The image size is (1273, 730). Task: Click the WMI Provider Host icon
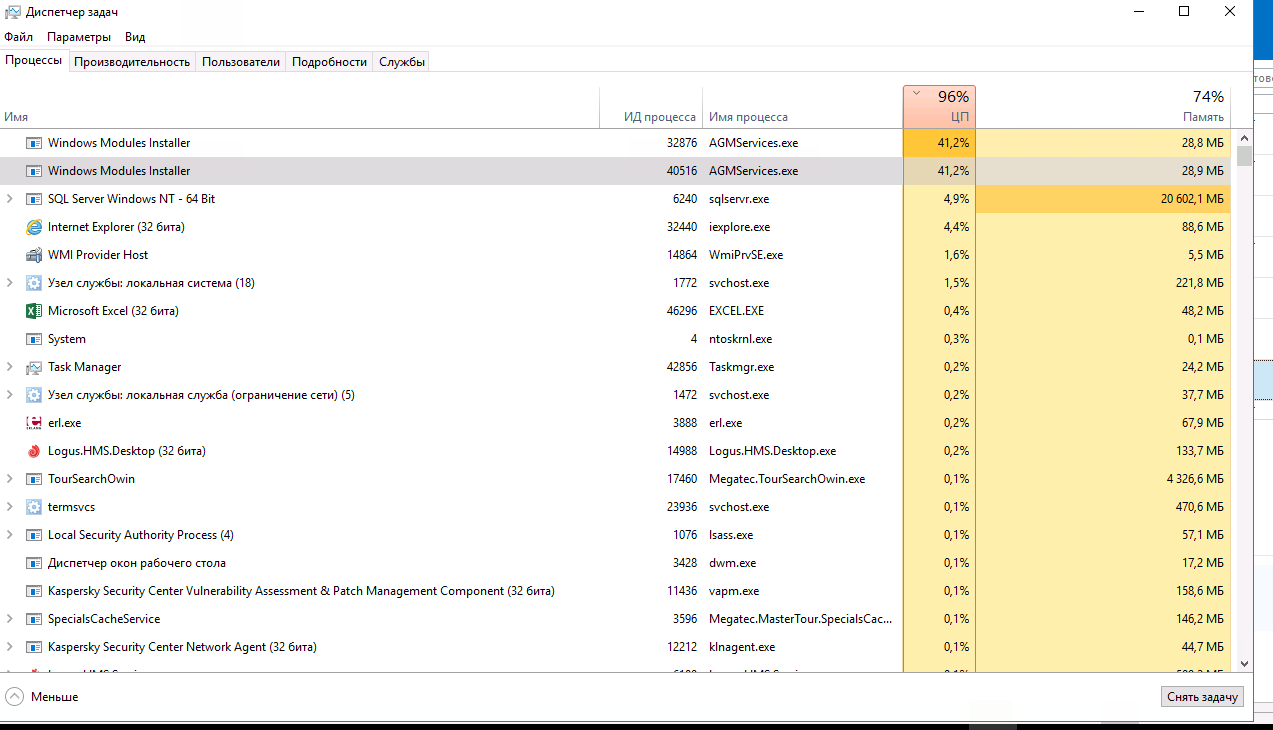click(x=34, y=255)
